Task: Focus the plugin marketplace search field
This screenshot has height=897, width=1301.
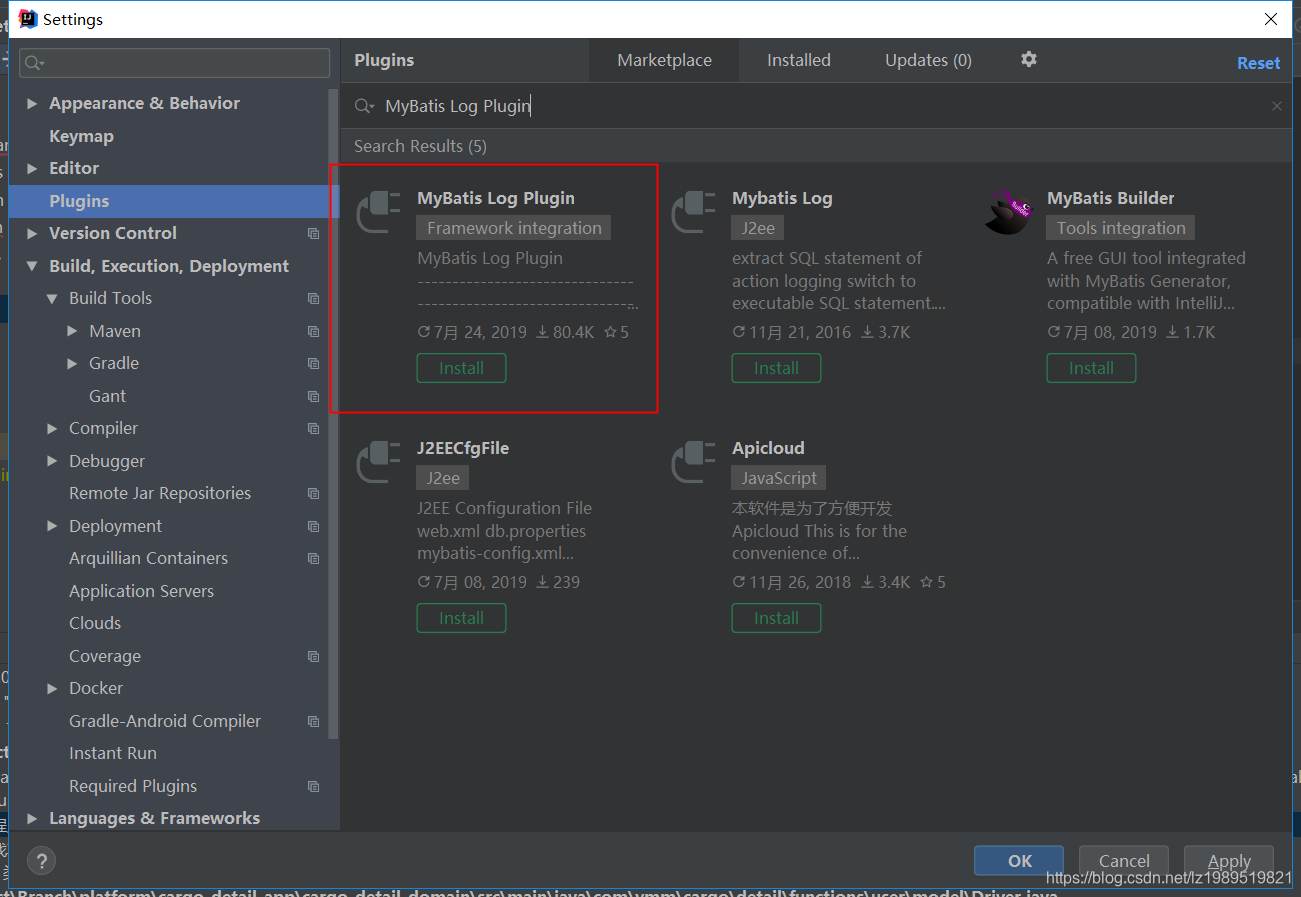Action: pyautogui.click(x=815, y=106)
